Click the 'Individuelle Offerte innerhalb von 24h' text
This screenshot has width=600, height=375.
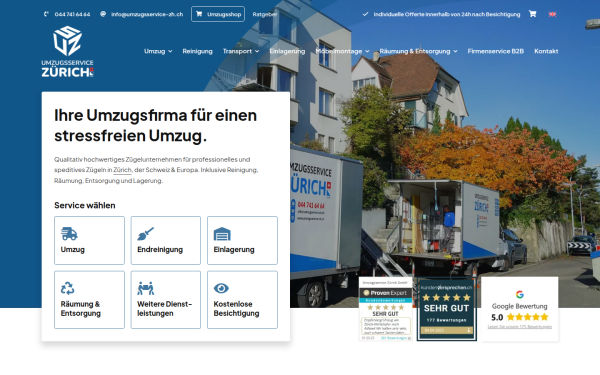coord(447,14)
